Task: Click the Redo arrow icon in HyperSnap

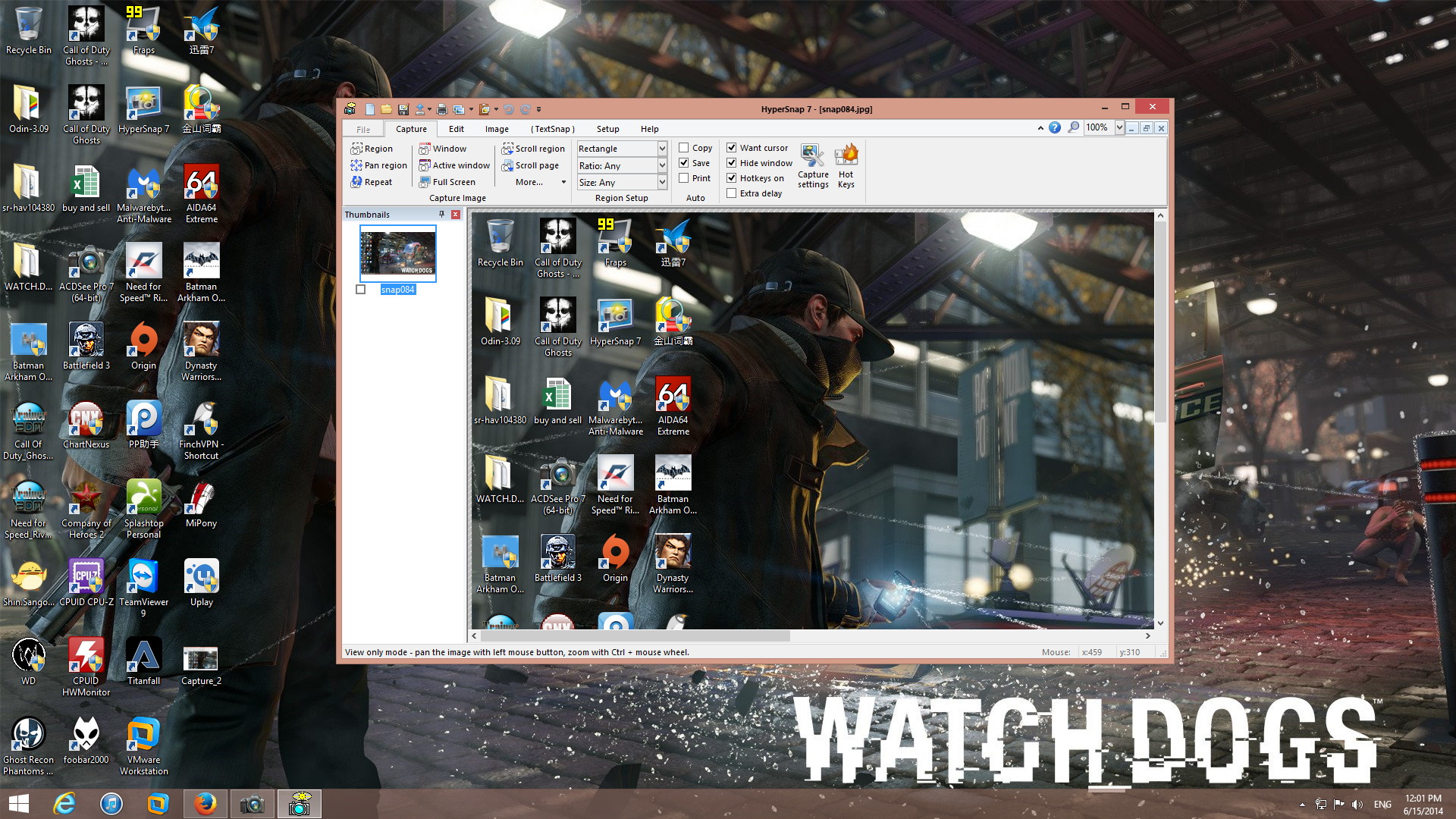Action: pyautogui.click(x=525, y=109)
